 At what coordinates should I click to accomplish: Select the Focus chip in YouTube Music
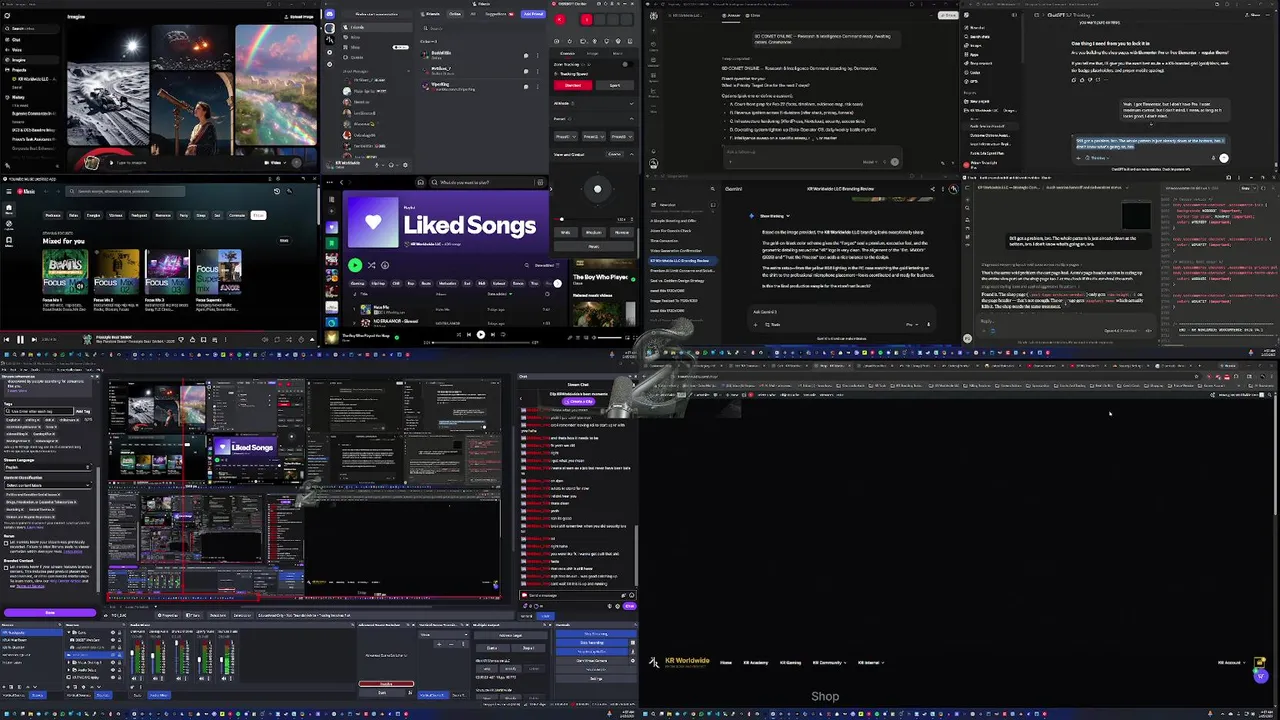pos(258,215)
